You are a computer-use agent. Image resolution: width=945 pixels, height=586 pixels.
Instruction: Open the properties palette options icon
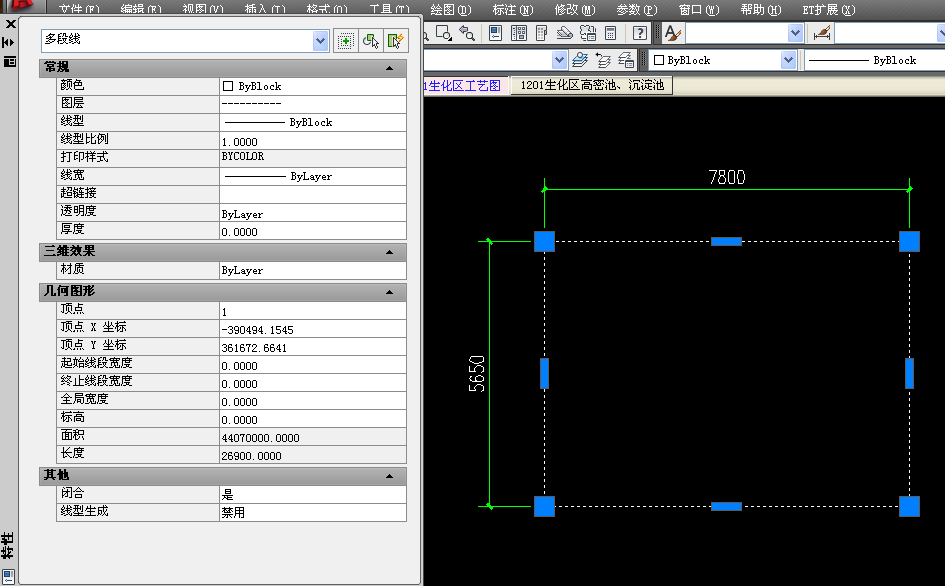point(10,61)
